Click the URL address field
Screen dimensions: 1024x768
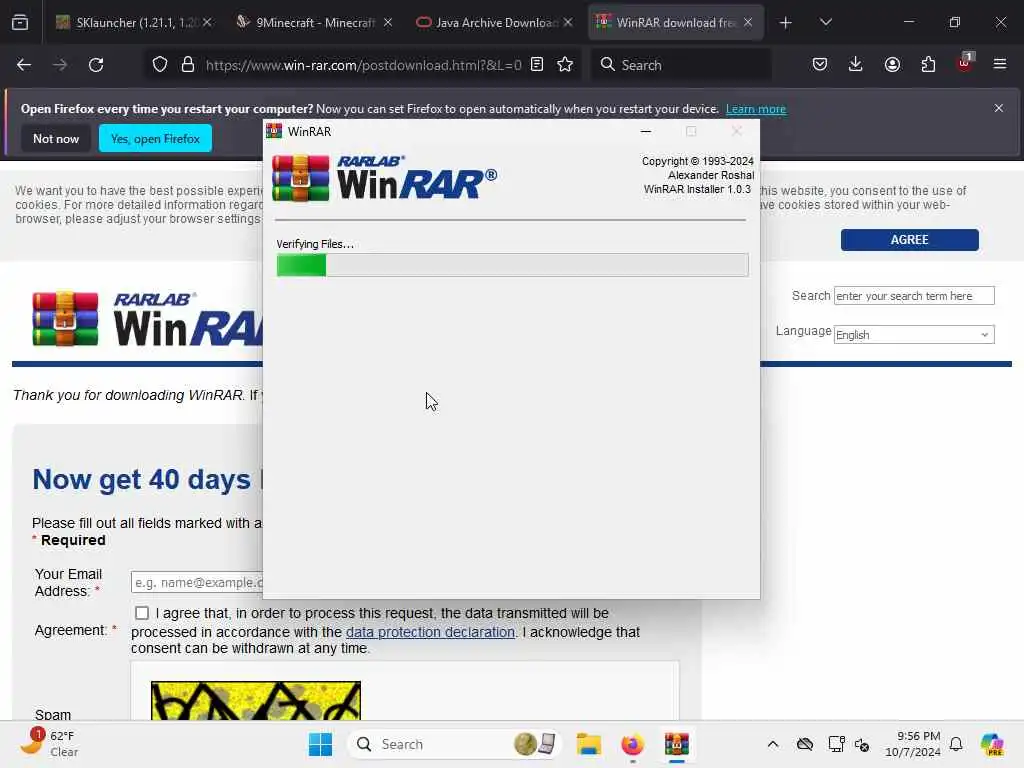click(x=363, y=65)
